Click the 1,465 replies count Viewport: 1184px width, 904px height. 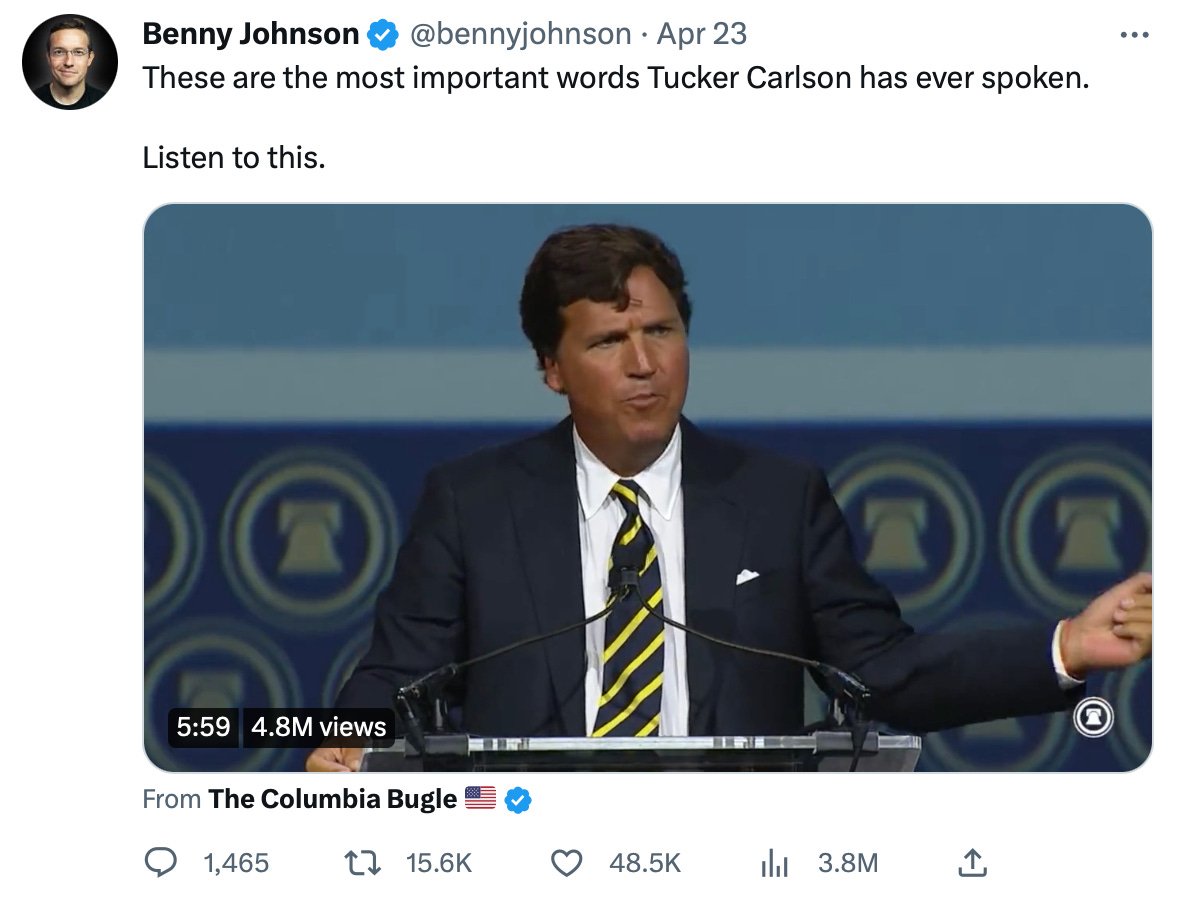coord(236,862)
